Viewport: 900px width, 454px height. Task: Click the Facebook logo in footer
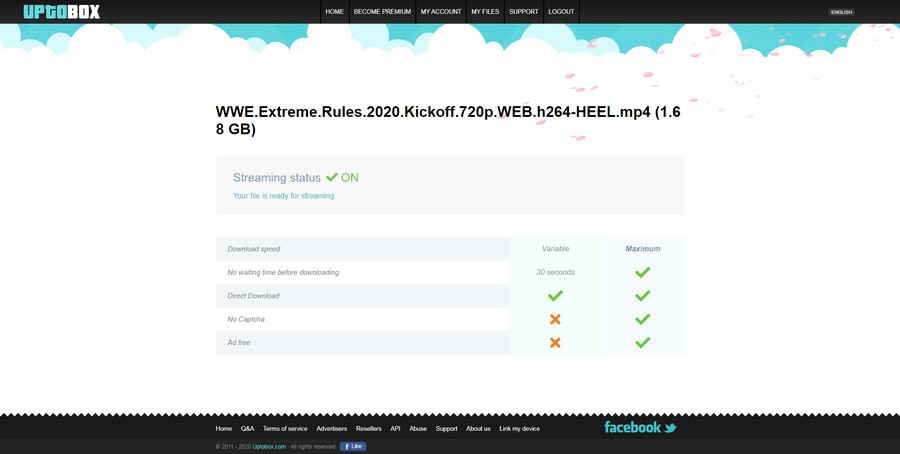[x=633, y=427]
